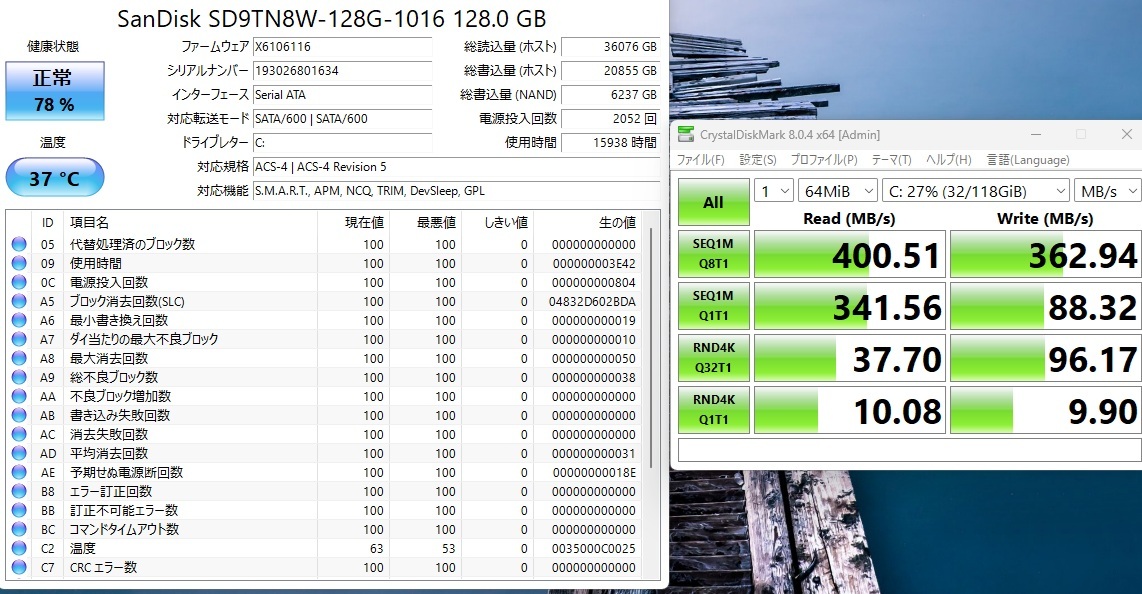Start the SEQ1M Q1T1 test
The width and height of the screenshot is (1142, 594).
click(x=714, y=306)
